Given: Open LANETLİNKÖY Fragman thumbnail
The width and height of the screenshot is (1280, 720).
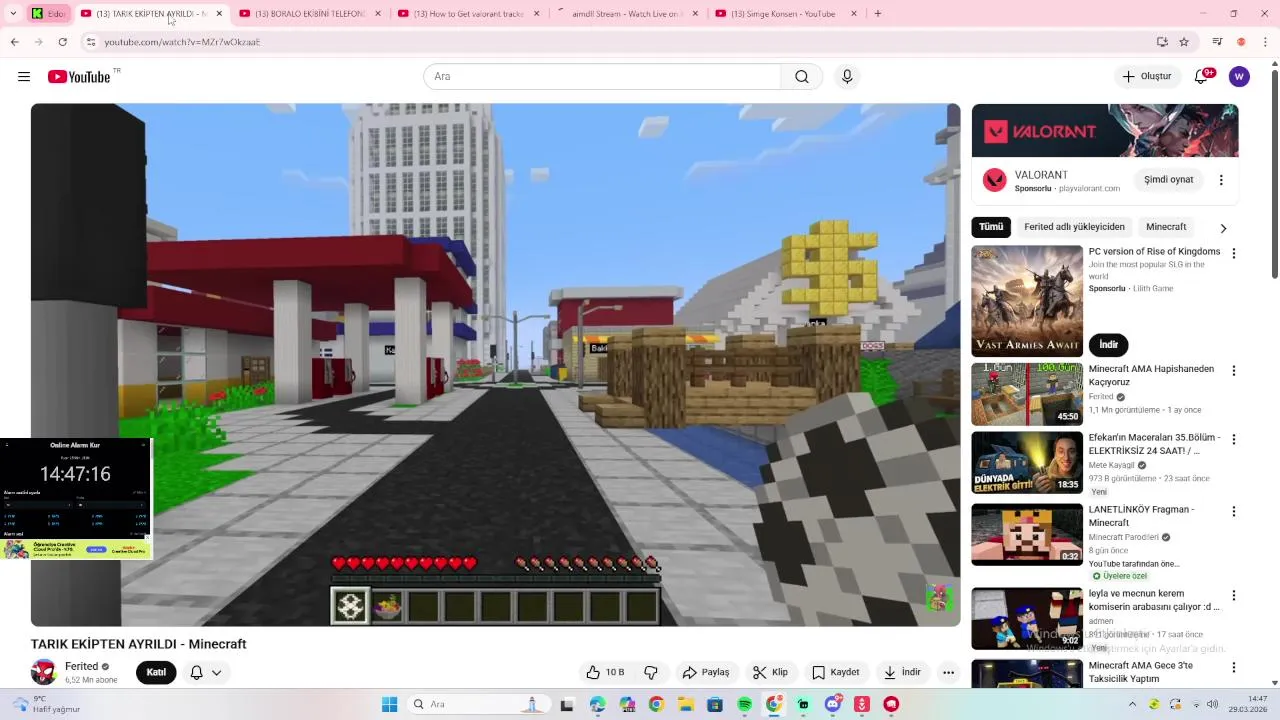Looking at the screenshot, I should tap(1027, 534).
